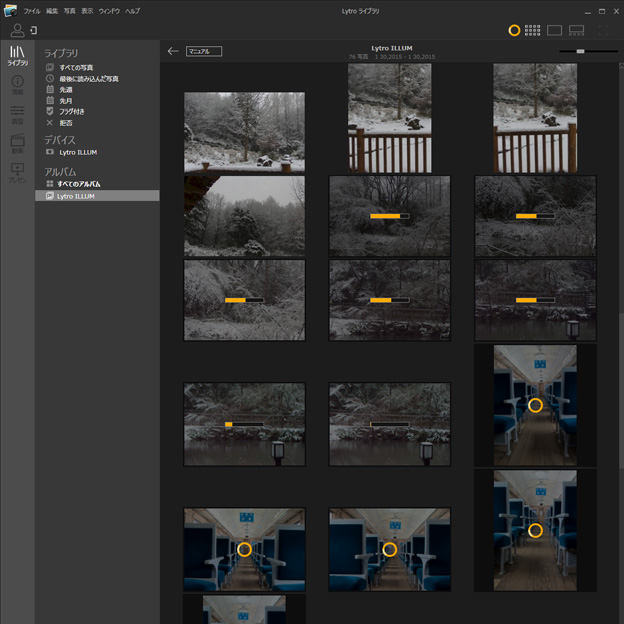Open the ライブラリ panel in sidebar

pos(17,55)
